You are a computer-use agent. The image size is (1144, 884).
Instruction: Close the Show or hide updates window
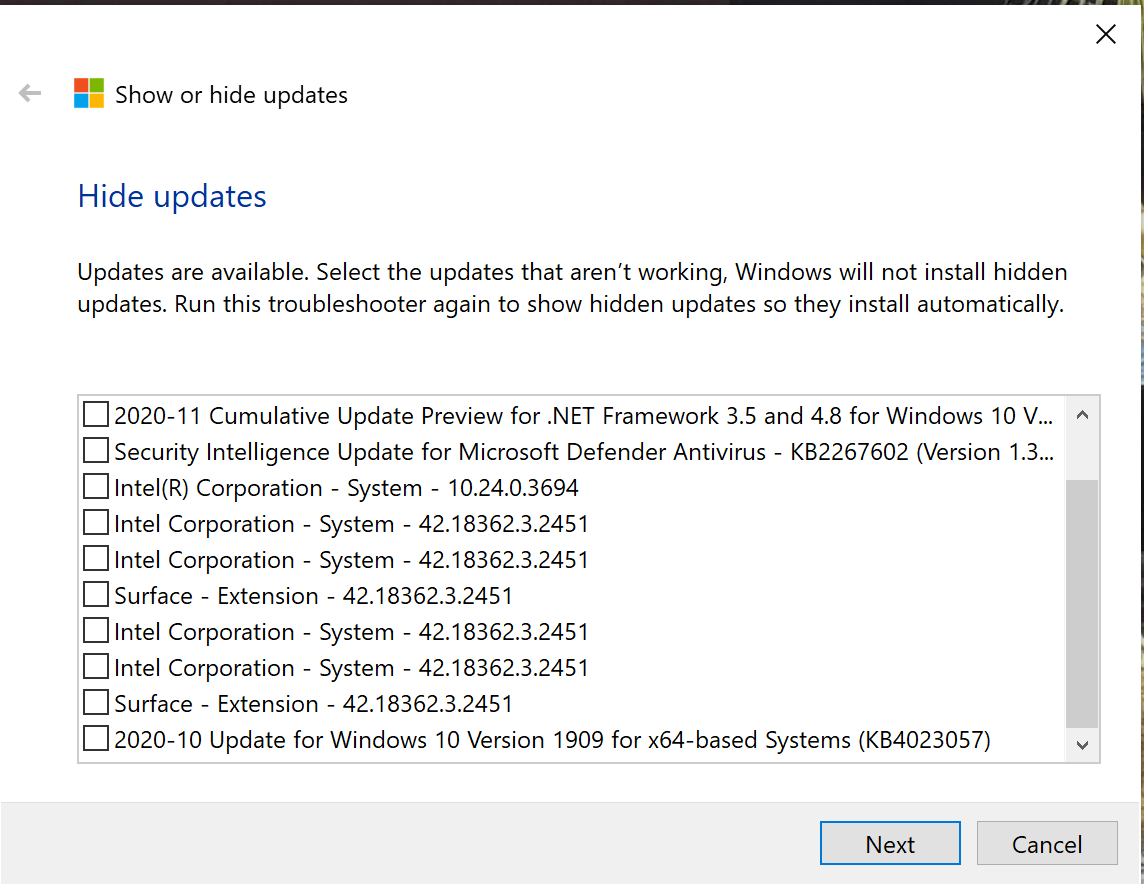point(1105,35)
